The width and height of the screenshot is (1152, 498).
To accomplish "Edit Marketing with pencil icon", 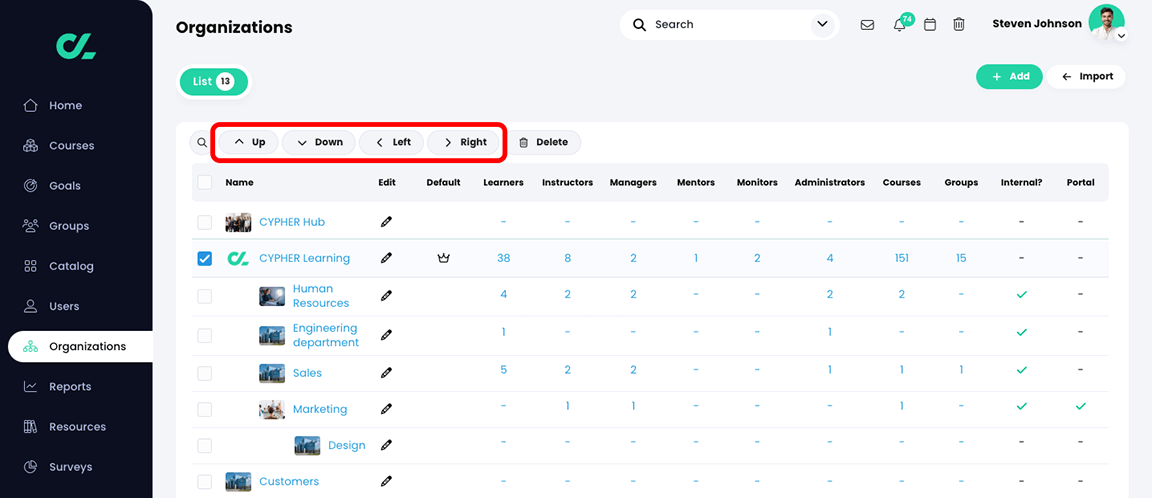I will tap(386, 409).
